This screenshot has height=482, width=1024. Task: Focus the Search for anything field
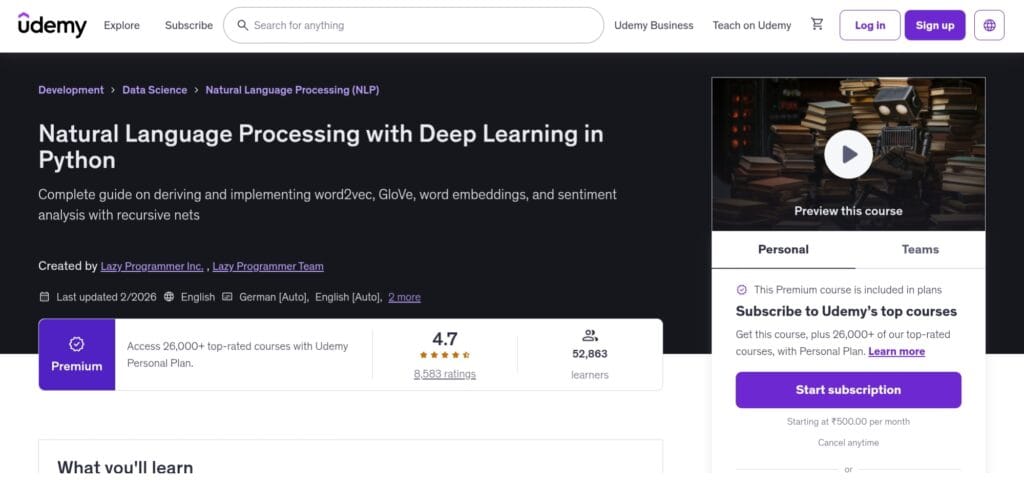[413, 25]
